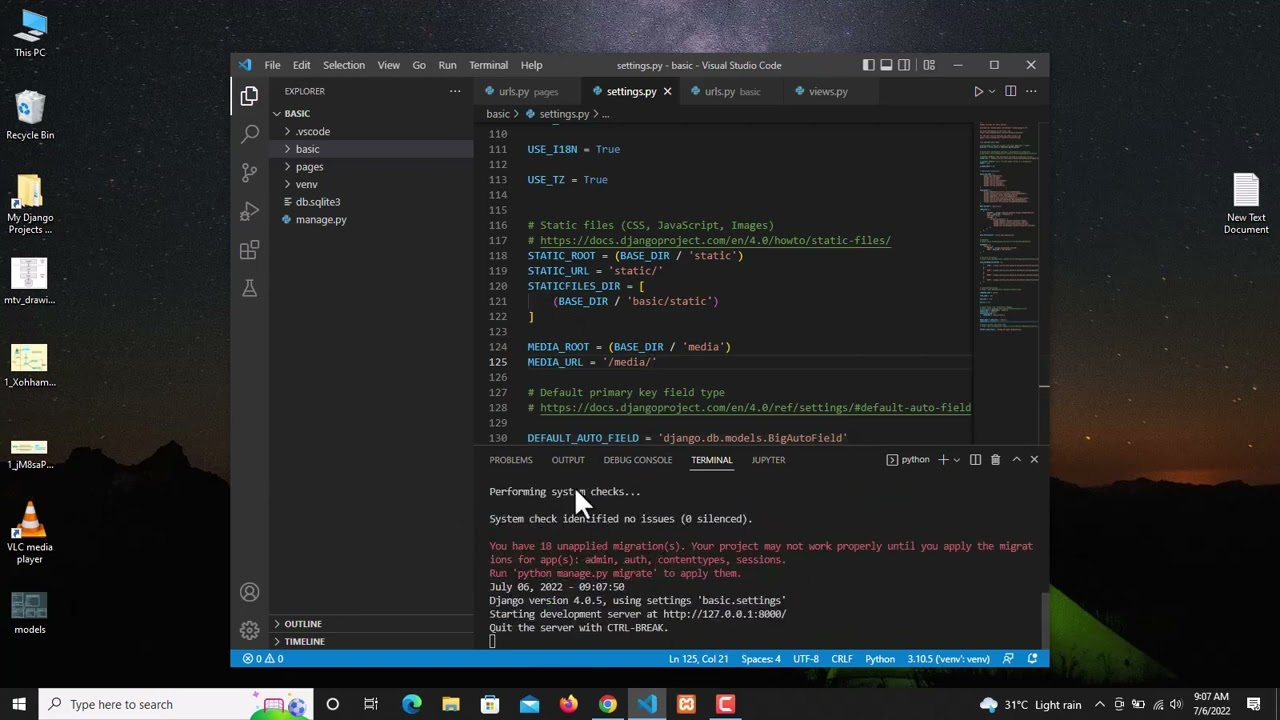Toggle bottom panel layout icon
Viewport: 1280px width, 720px height.
(x=886, y=65)
